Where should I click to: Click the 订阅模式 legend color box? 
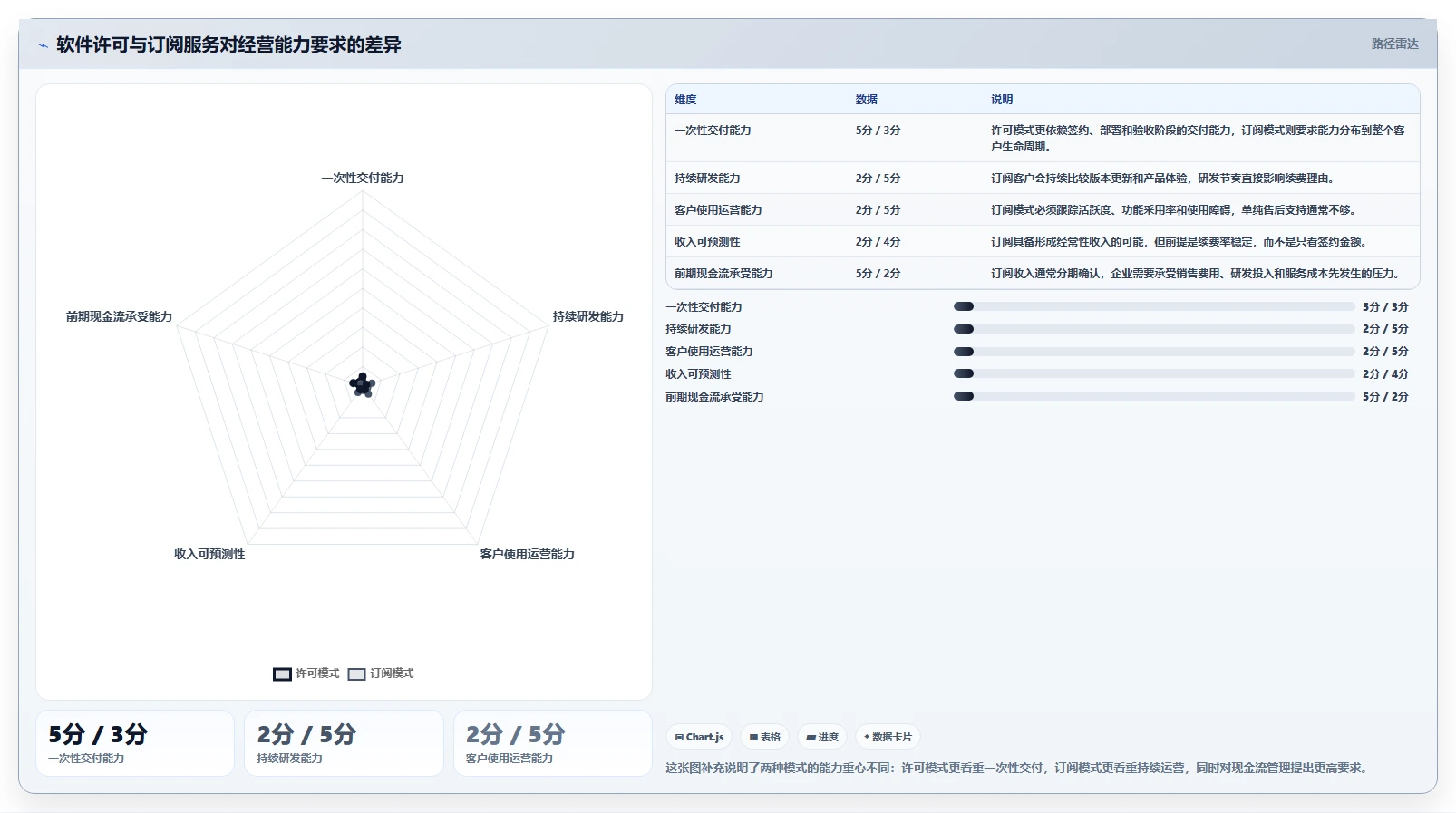[x=356, y=673]
